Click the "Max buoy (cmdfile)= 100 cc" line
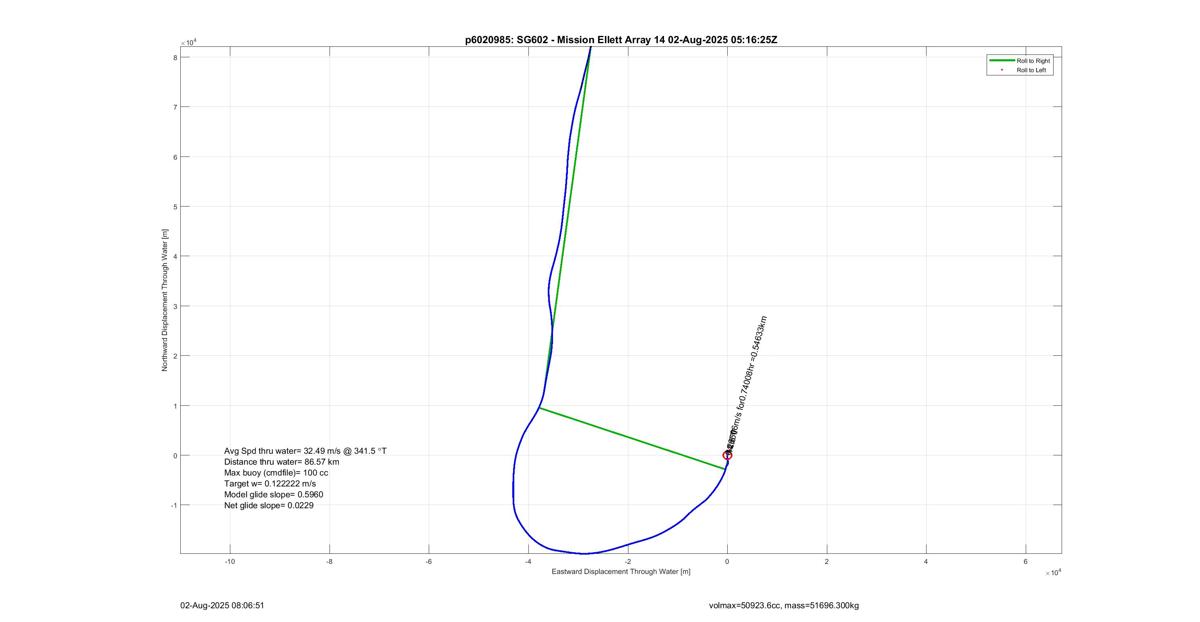Viewport: 1200px width, 622px height. [276, 473]
